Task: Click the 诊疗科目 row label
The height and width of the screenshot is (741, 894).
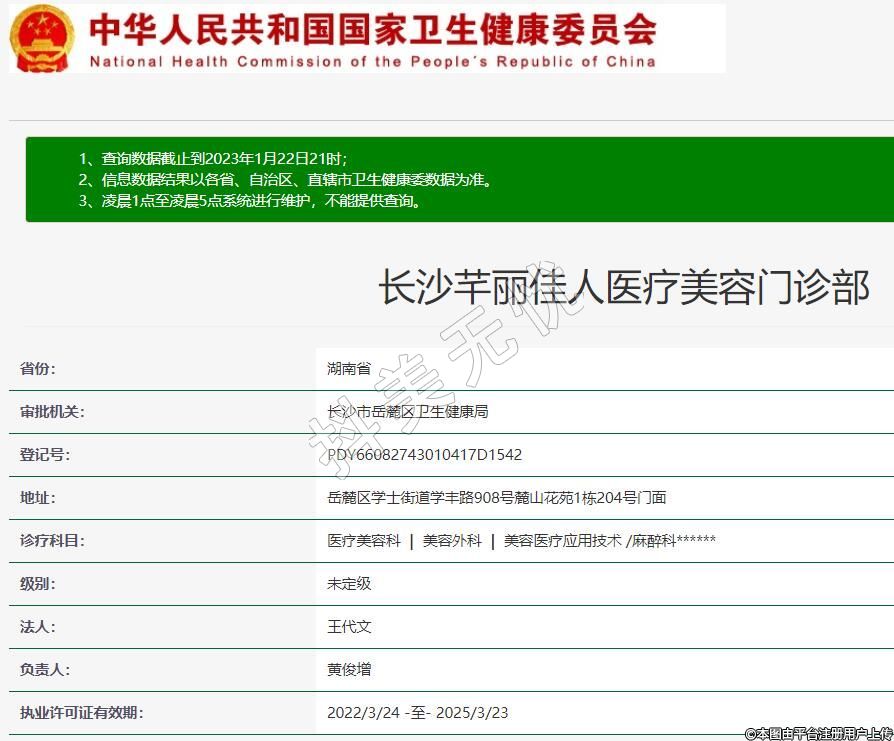Action: (x=52, y=540)
